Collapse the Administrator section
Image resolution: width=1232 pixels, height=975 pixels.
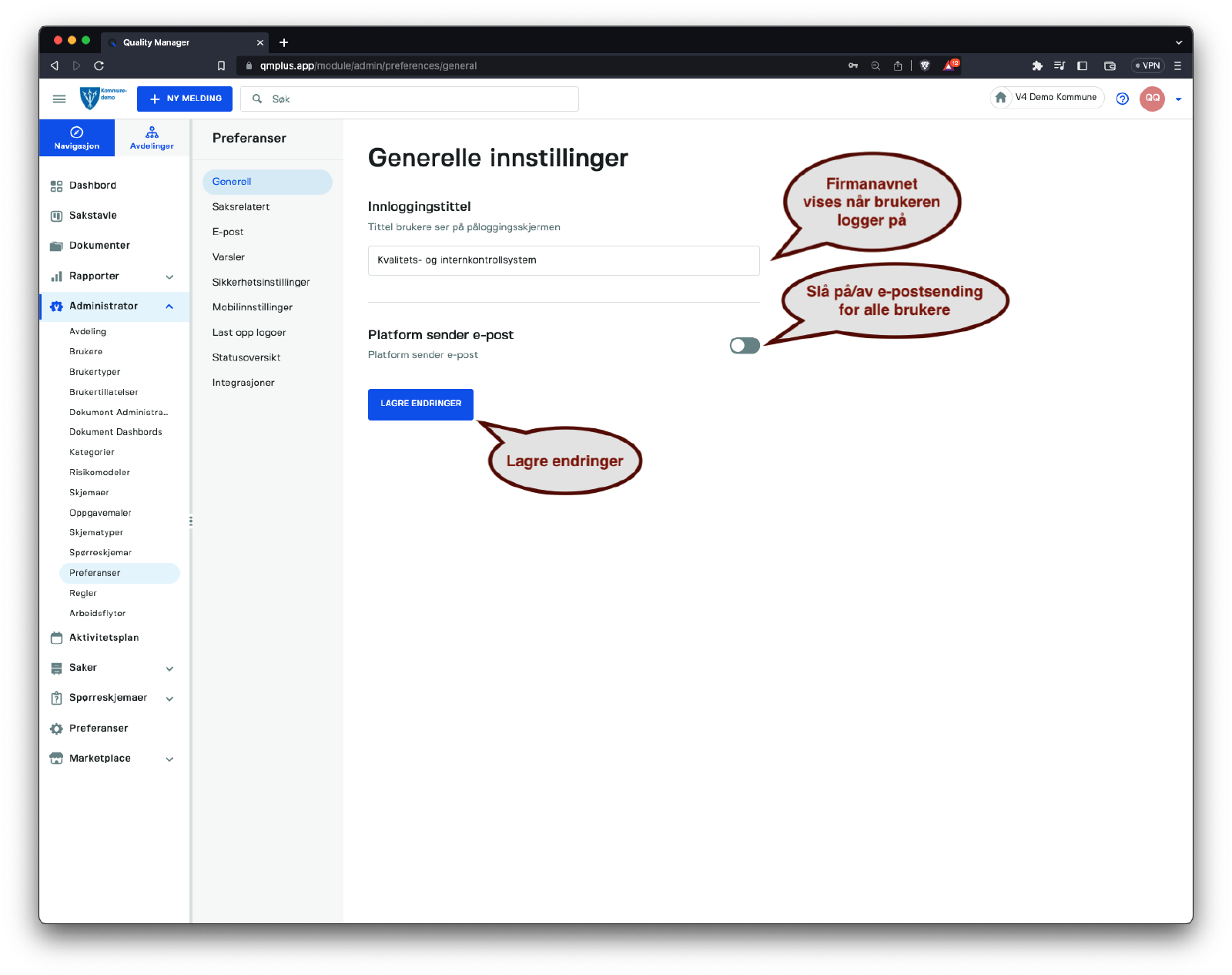click(169, 307)
